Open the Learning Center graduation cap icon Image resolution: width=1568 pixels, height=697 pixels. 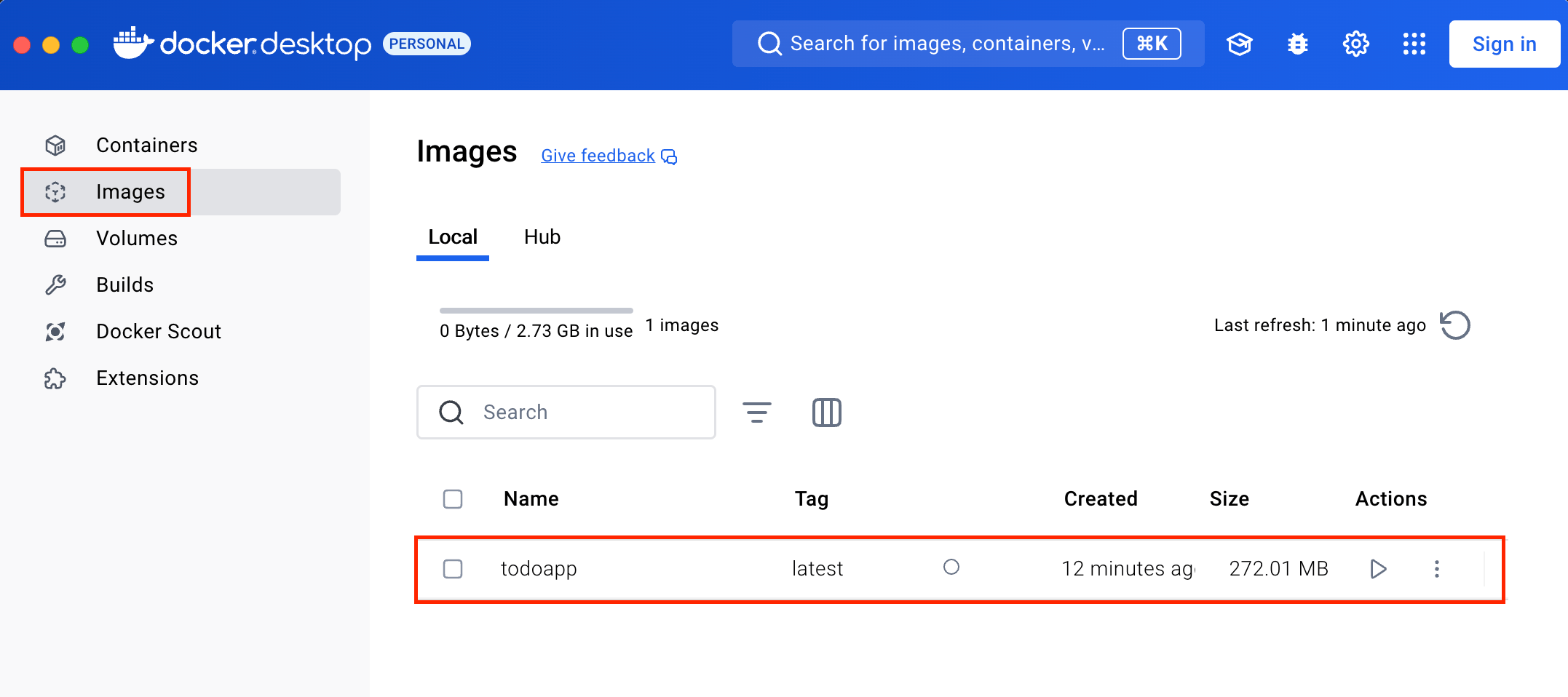pos(1239,44)
